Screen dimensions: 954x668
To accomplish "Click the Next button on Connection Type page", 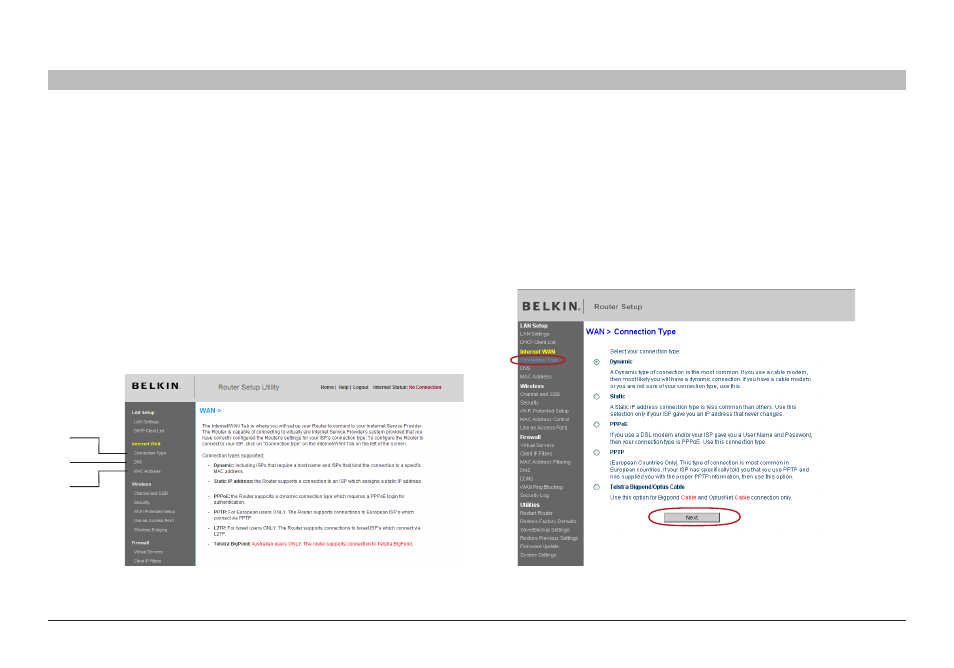I will click(x=692, y=518).
